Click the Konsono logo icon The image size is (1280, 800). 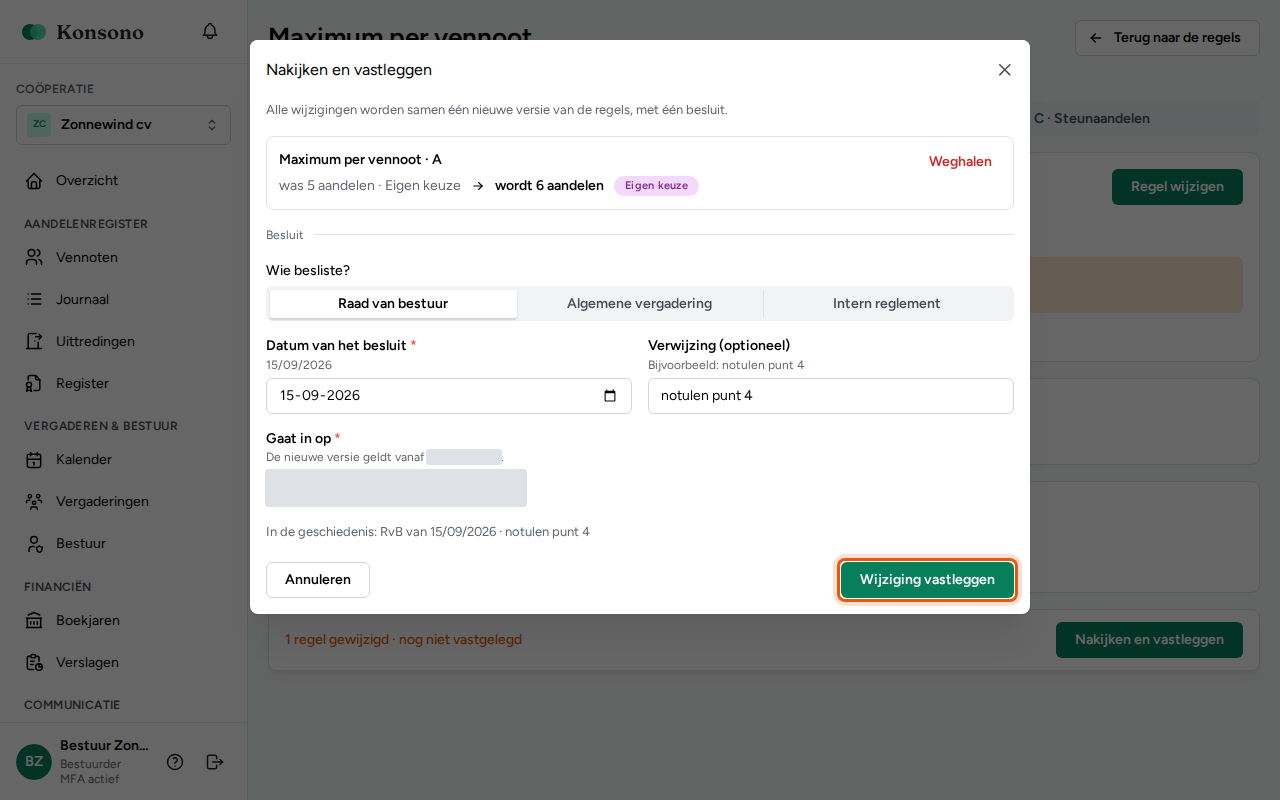click(34, 32)
